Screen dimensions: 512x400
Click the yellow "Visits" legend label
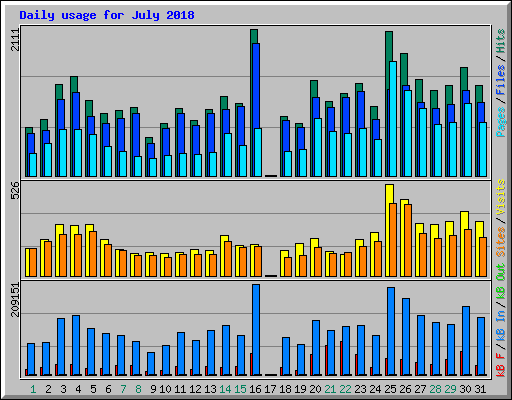[501, 197]
